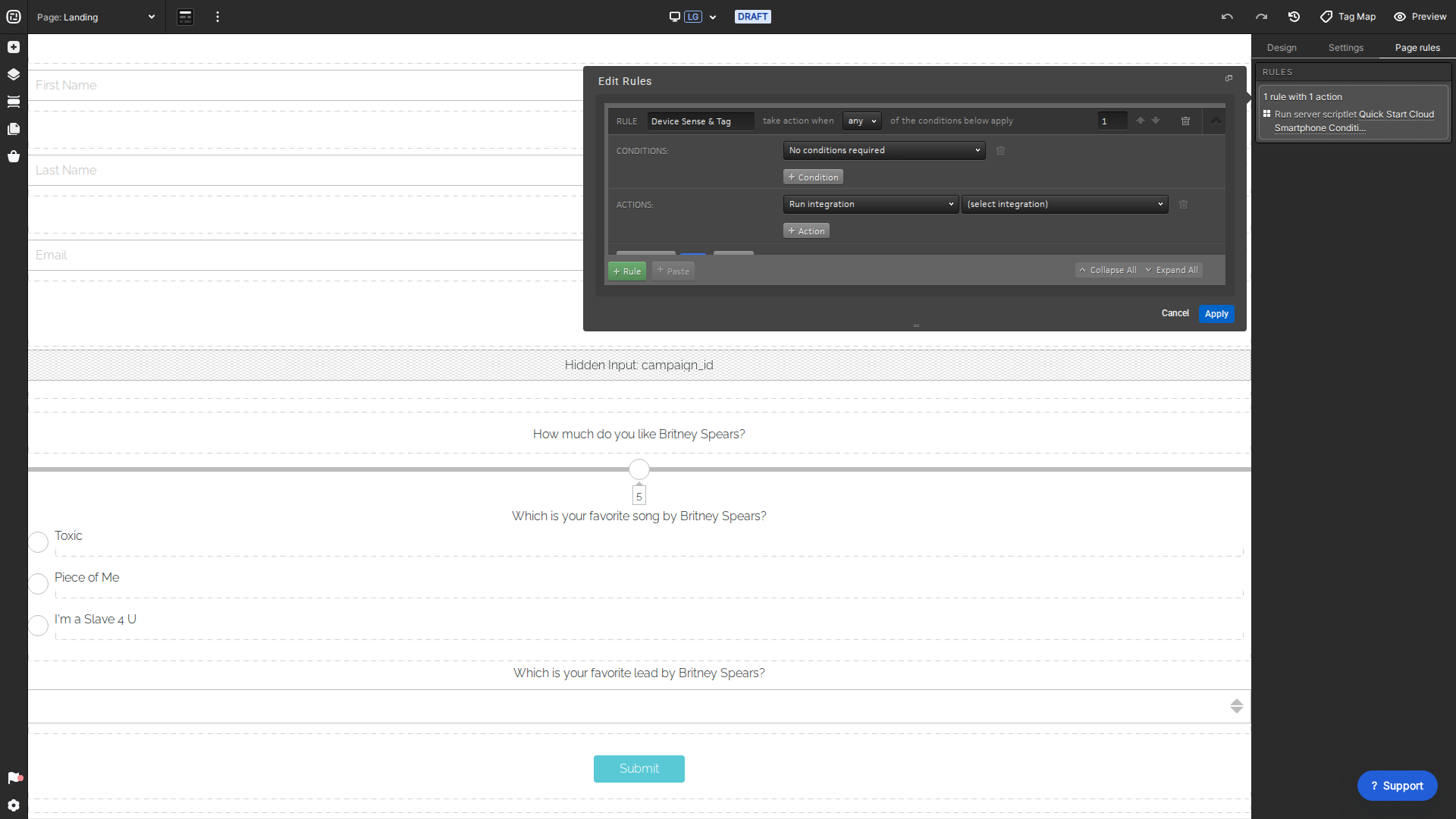This screenshot has width=1456, height=819.
Task: Cancel the Edit Rules dialog
Action: coord(1175,313)
